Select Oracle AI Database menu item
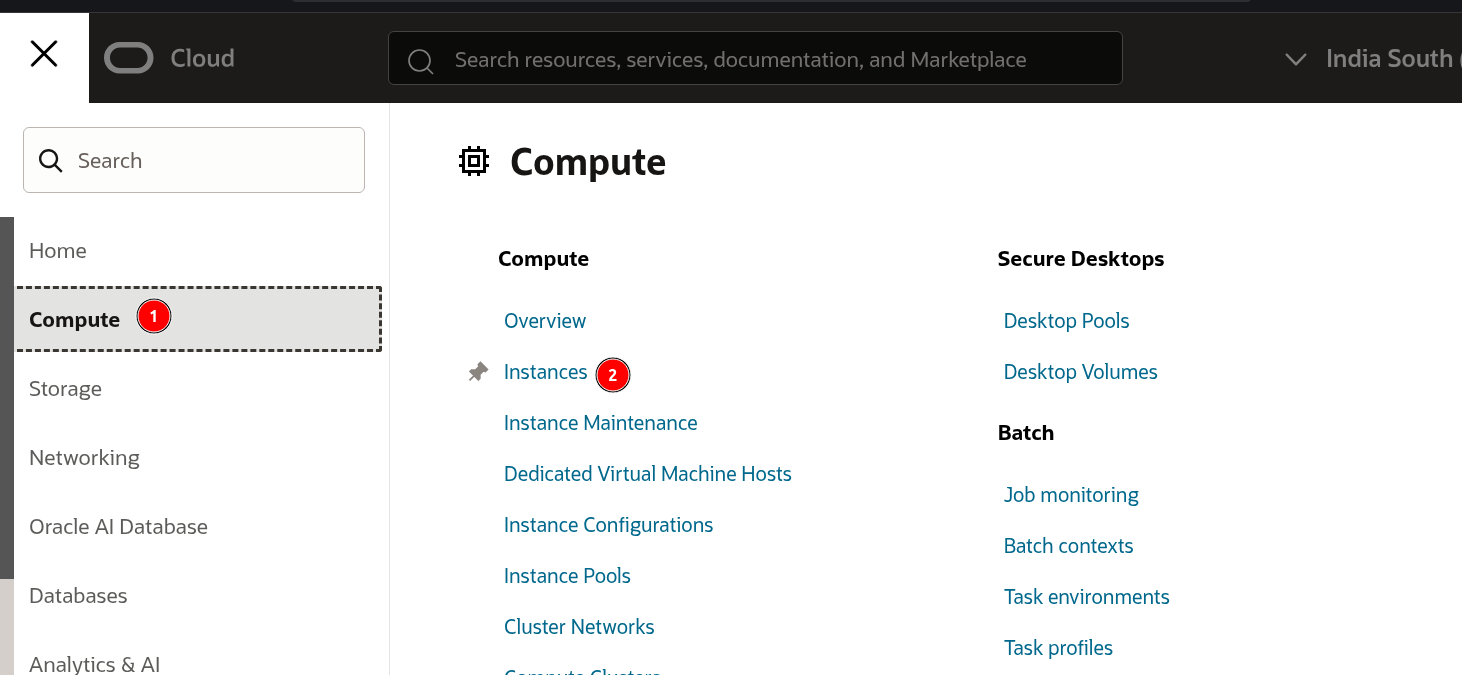This screenshot has width=1462, height=675. [x=118, y=526]
